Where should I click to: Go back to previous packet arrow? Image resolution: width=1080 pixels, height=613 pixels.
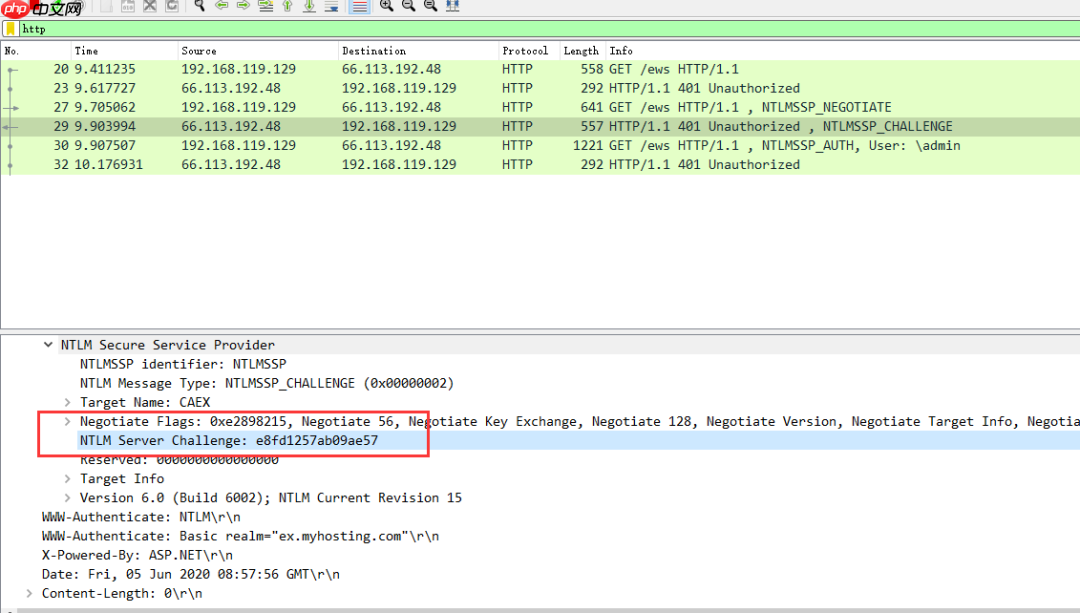(222, 6)
